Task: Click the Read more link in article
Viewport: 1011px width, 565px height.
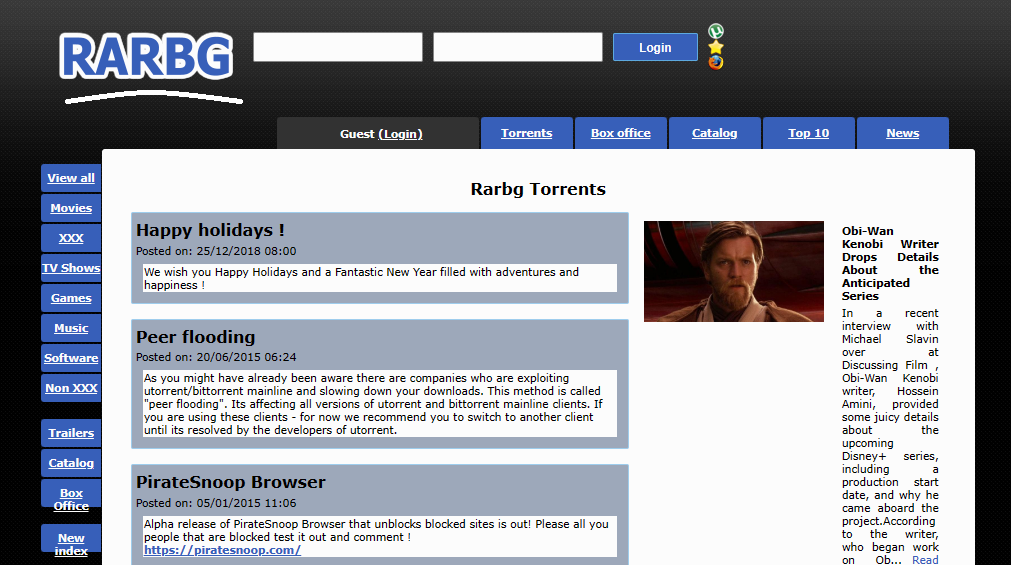Action: point(925,560)
